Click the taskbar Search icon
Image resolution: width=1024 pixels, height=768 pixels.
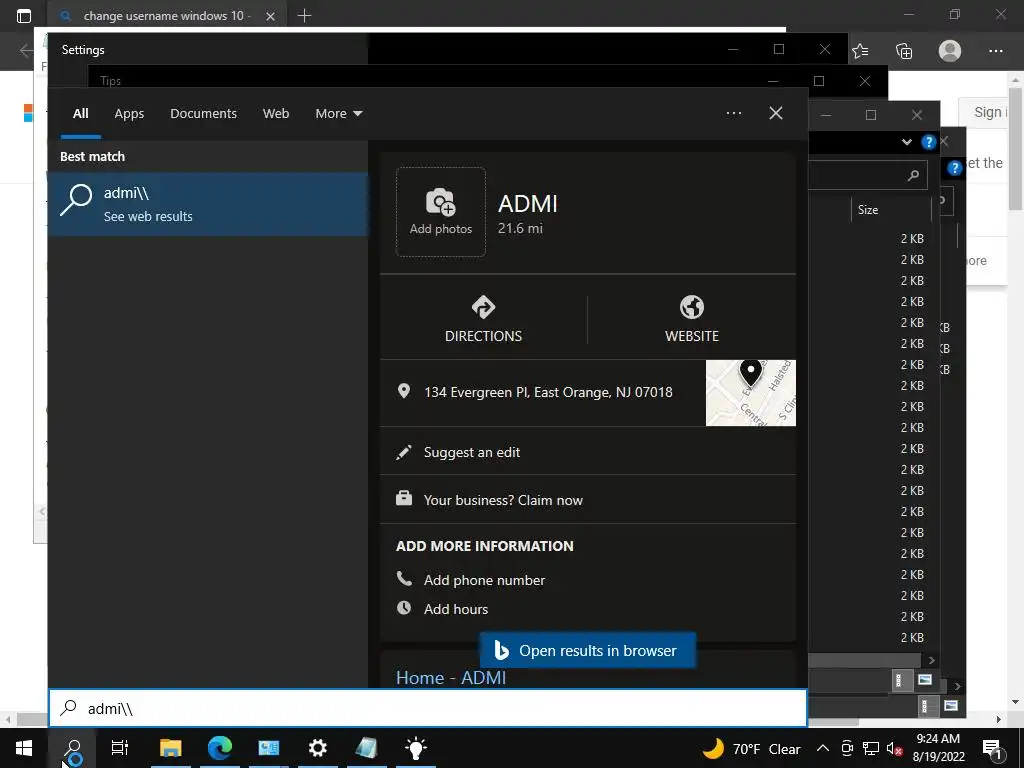pos(72,749)
